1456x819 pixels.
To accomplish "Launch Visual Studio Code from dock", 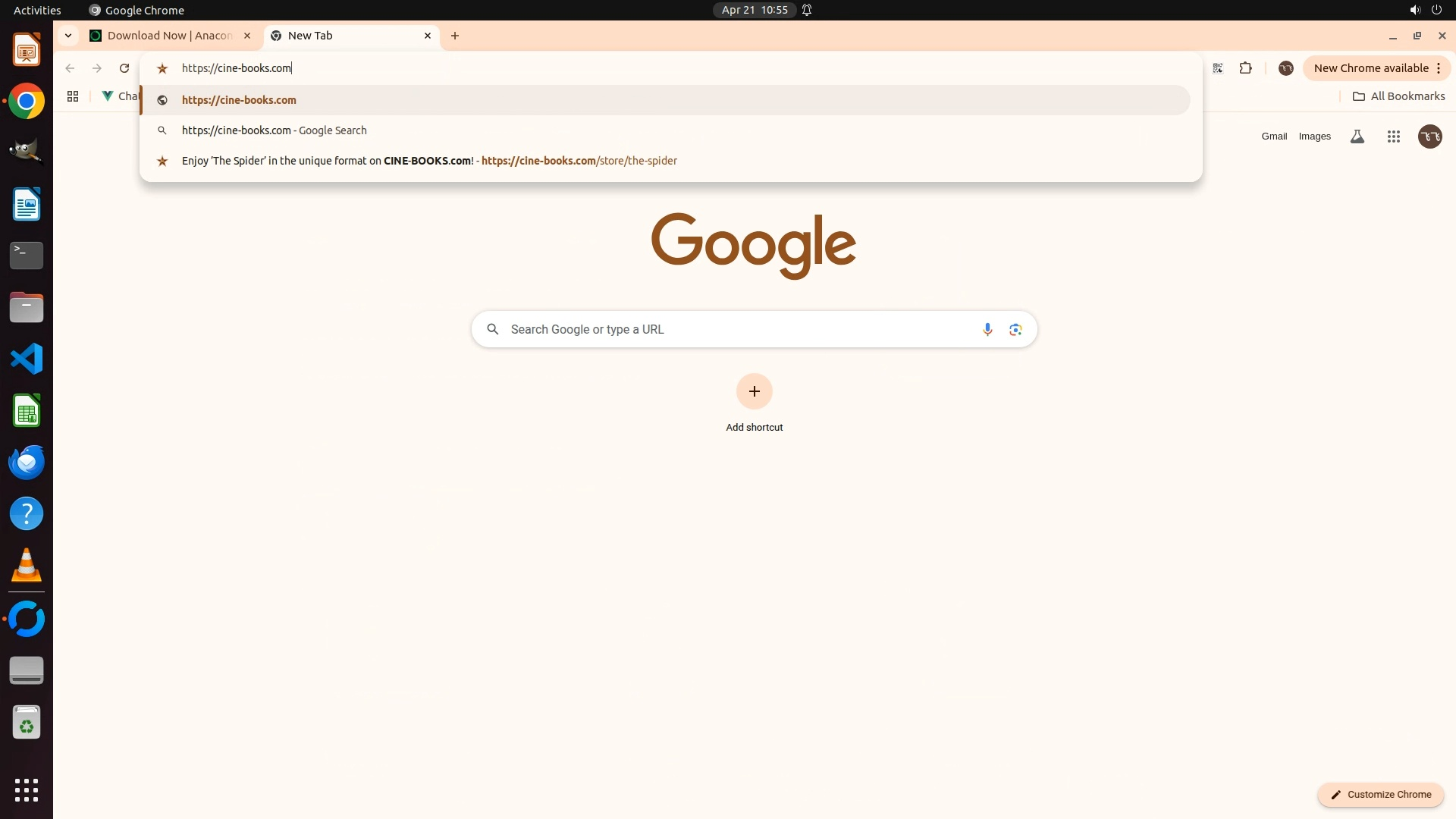I will click(x=27, y=359).
